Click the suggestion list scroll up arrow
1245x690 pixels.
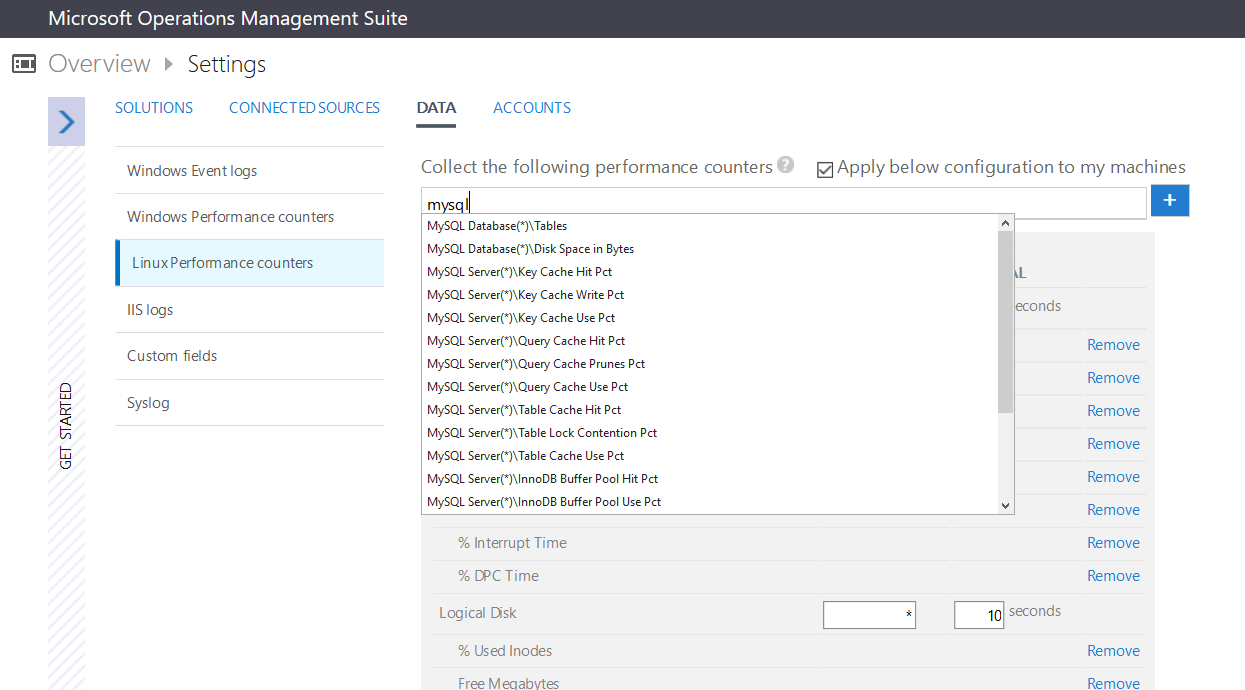[x=1006, y=223]
